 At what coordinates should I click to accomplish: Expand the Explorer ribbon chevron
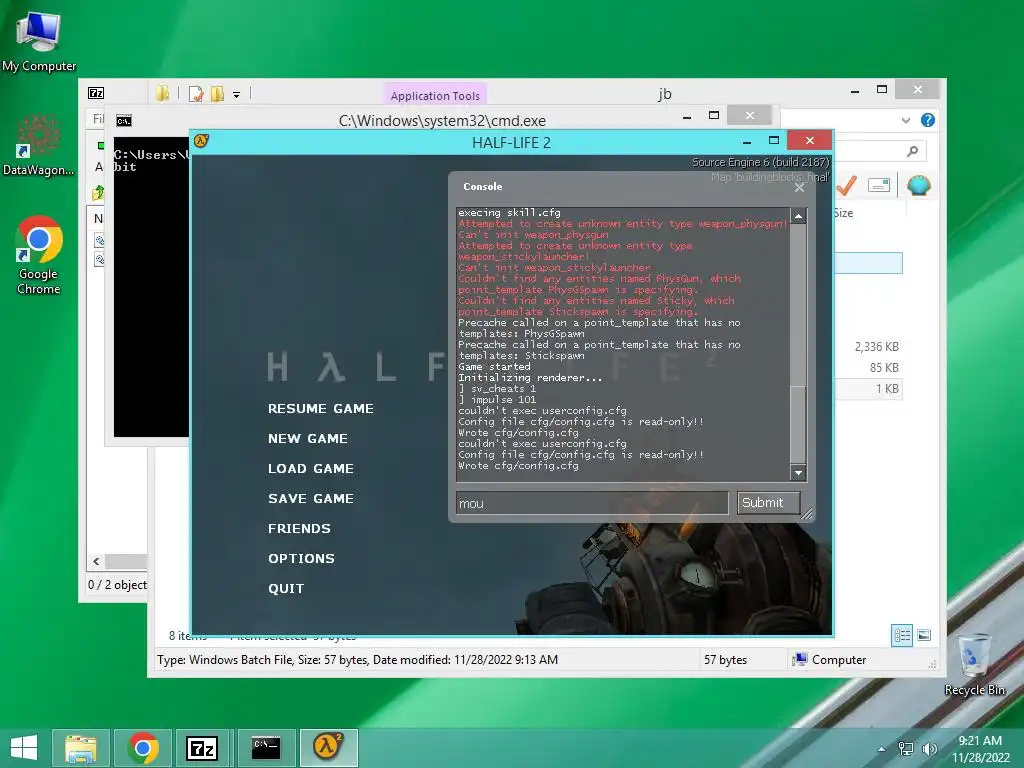pos(906,120)
